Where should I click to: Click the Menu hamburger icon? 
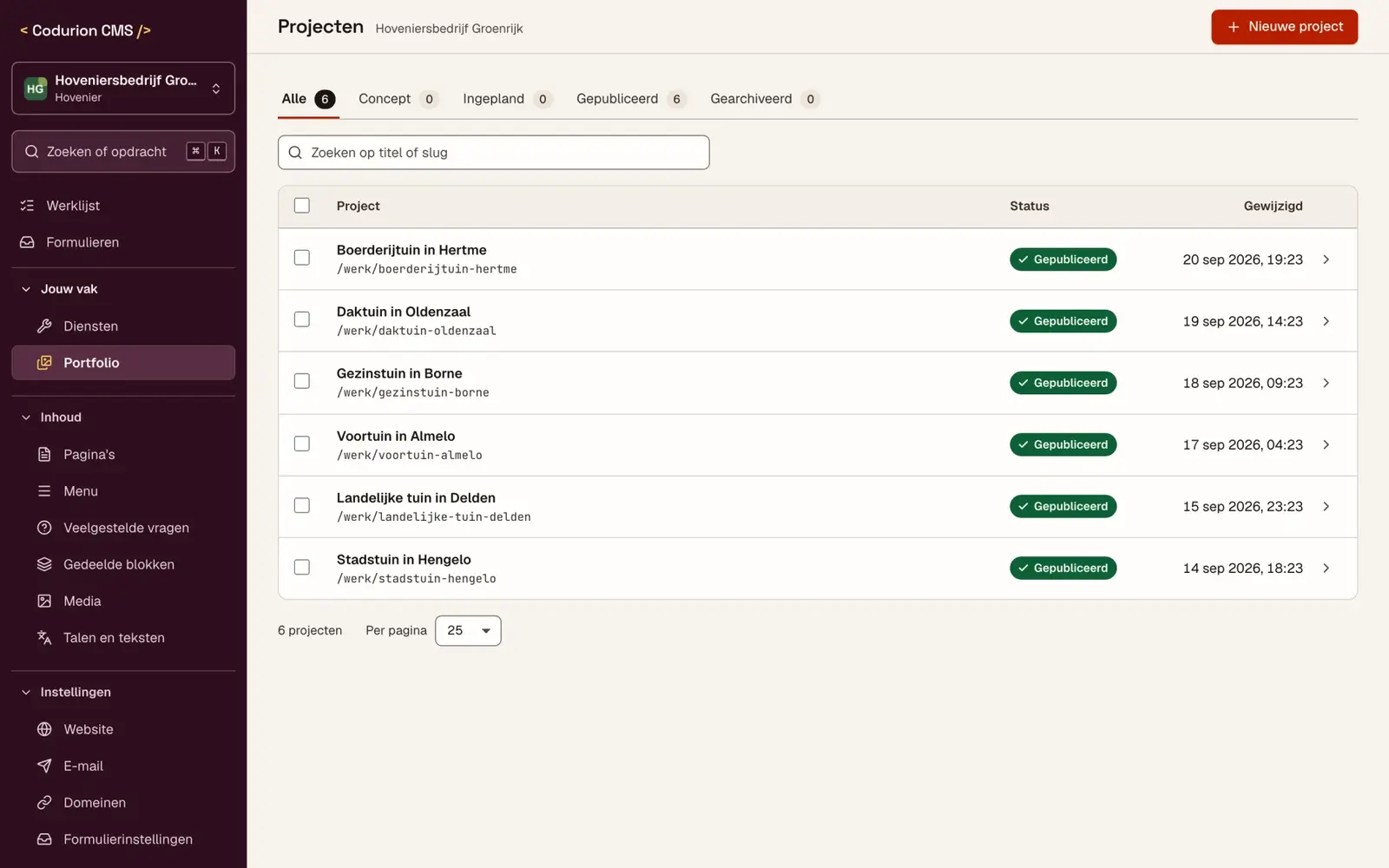point(44,491)
